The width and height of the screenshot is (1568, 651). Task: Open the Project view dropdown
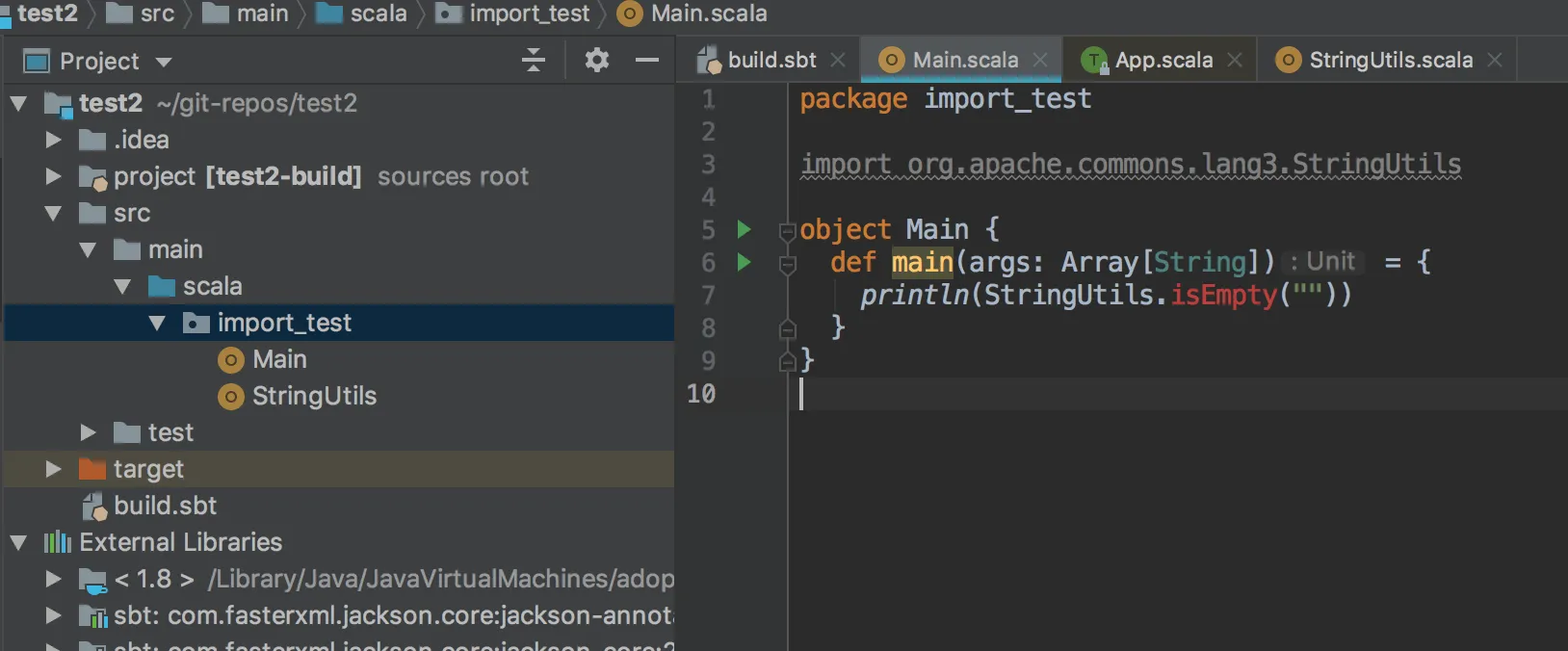point(164,63)
